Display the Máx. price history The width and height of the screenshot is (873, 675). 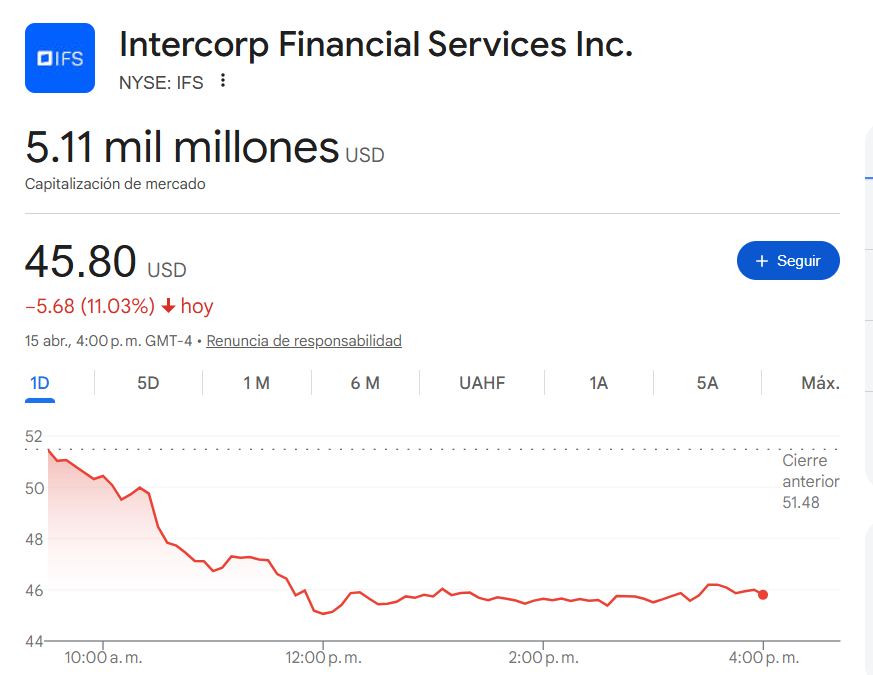coord(820,383)
